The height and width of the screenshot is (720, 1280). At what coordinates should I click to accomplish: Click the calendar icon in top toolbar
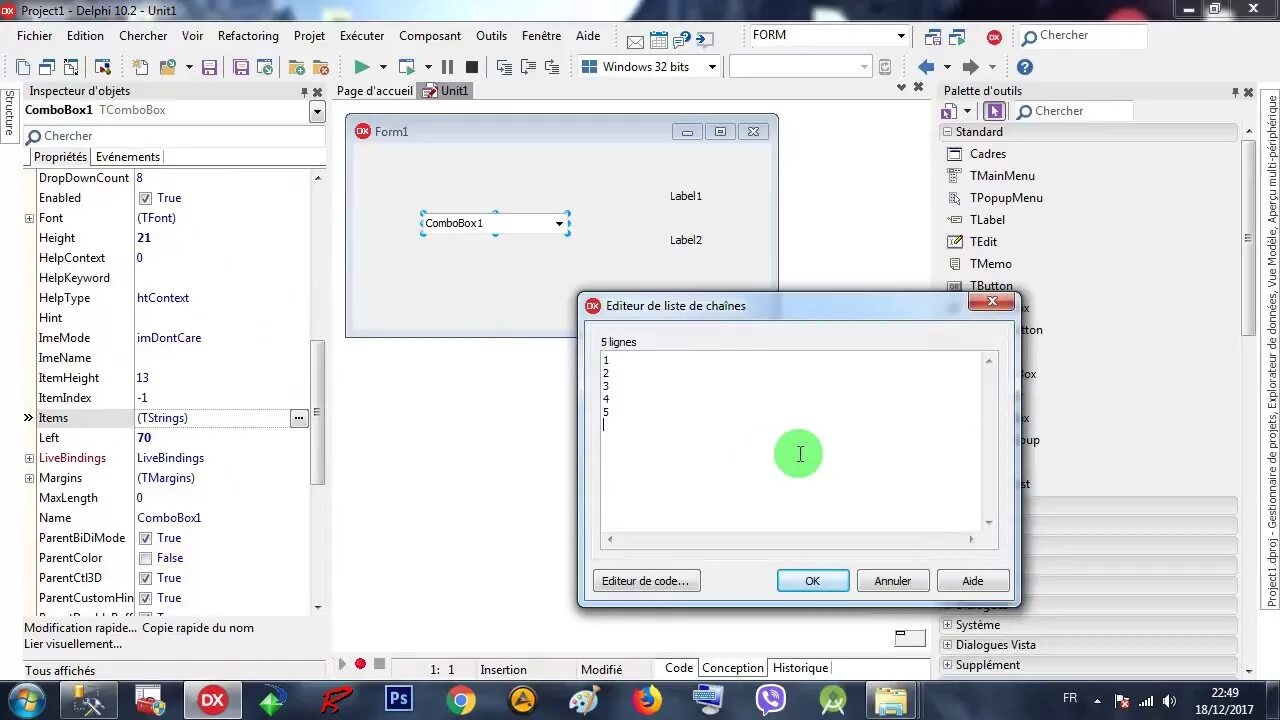point(659,40)
